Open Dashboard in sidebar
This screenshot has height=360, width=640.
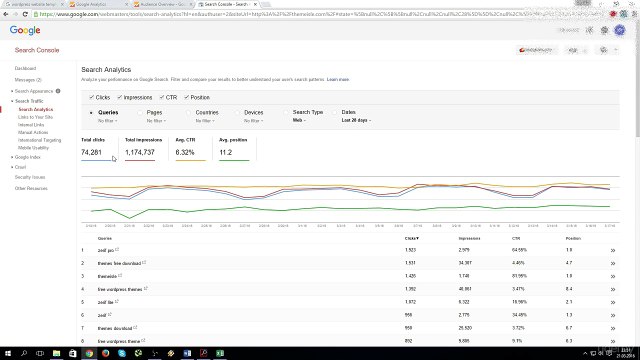coord(25,69)
